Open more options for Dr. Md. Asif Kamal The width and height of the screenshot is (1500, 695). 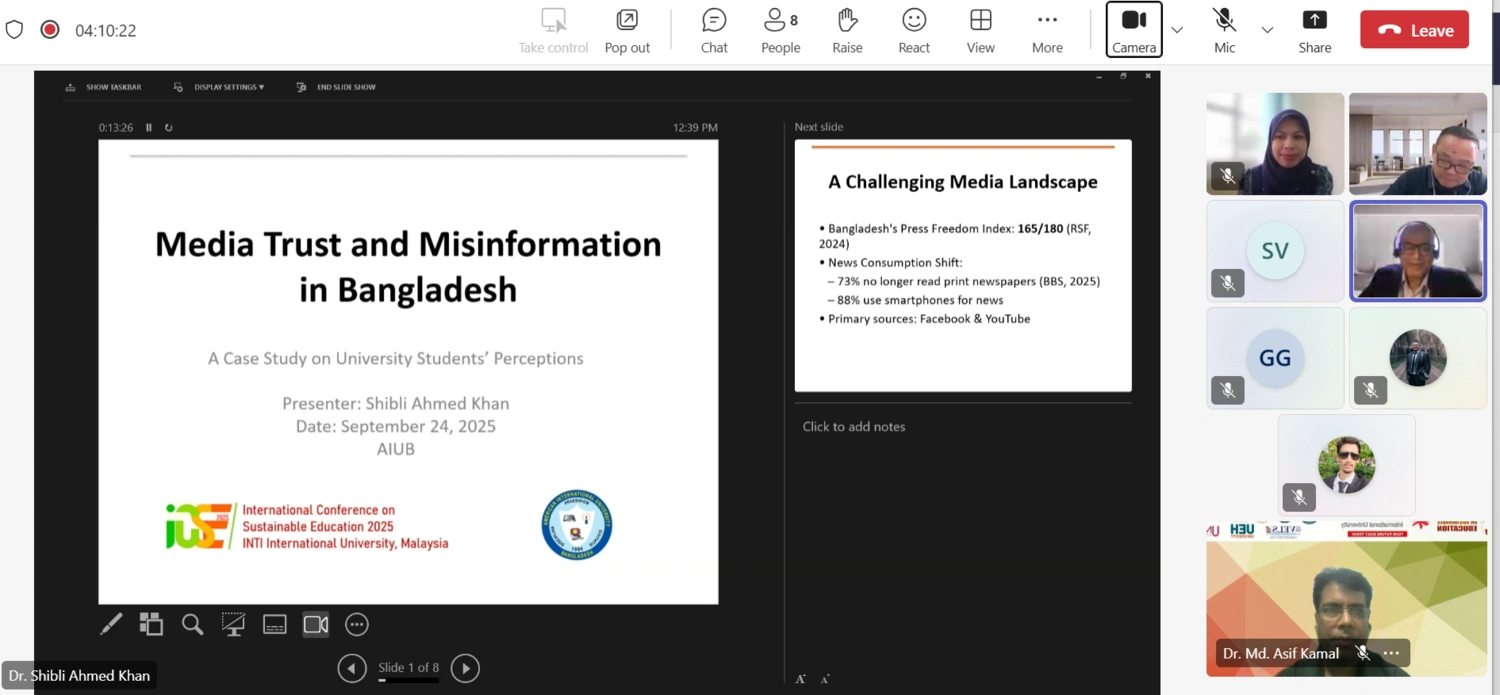1391,653
